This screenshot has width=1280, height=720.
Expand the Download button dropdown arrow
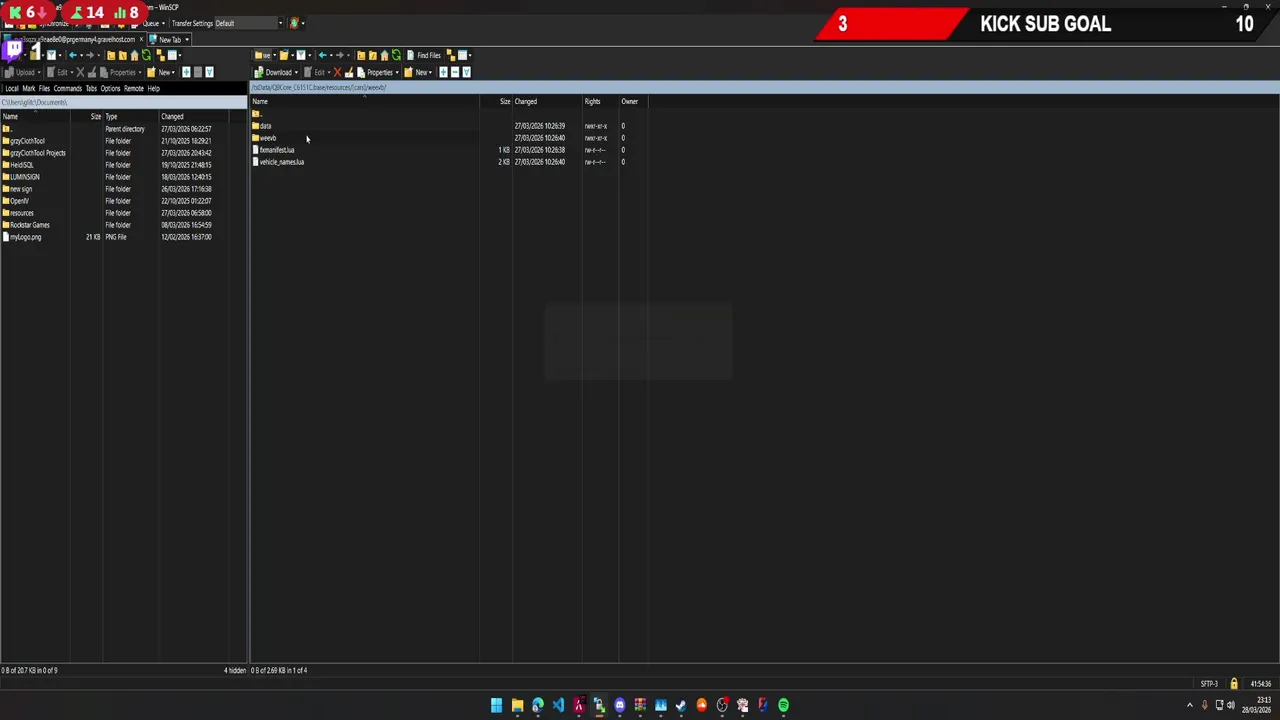296,72
